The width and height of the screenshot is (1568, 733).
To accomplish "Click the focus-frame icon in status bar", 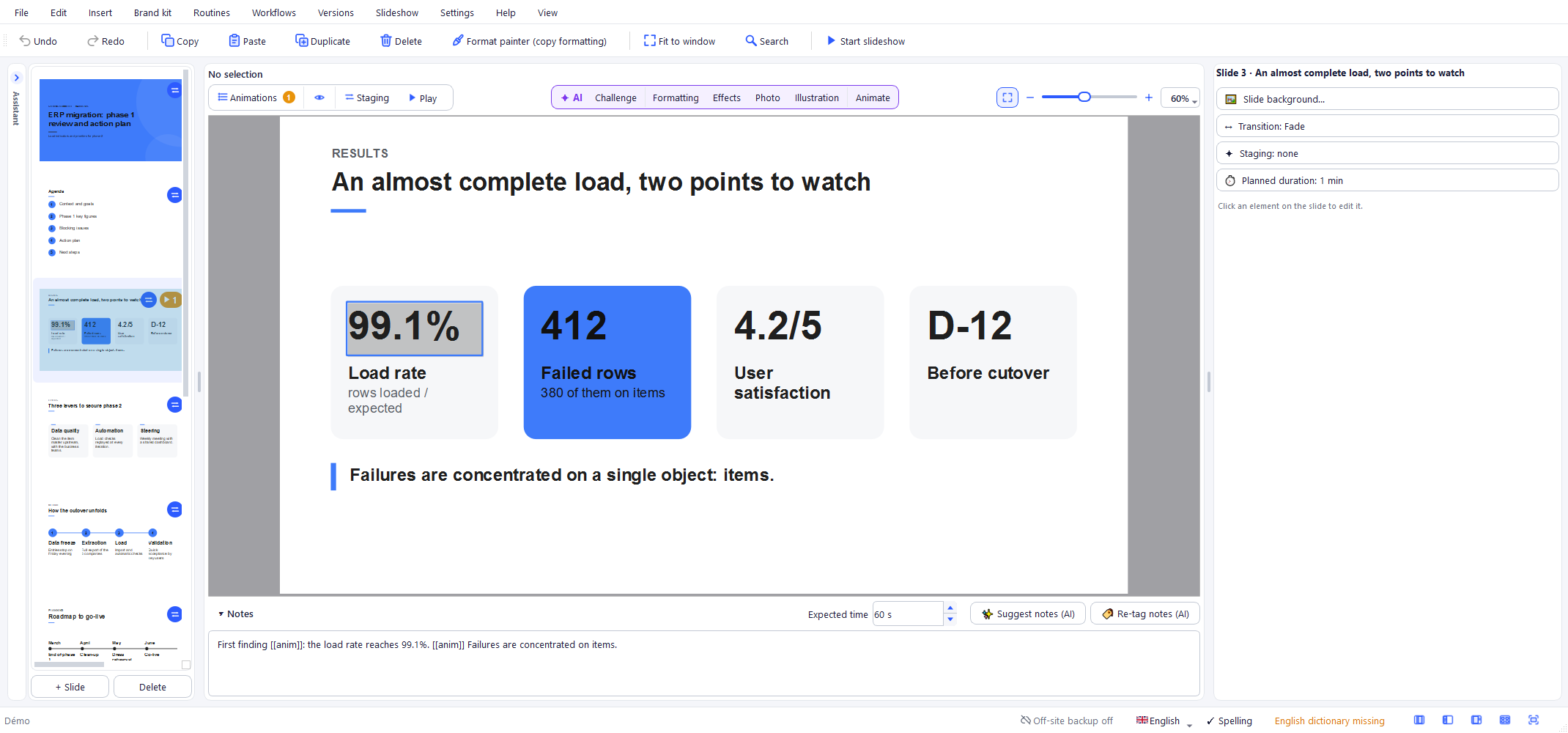I will click(x=1534, y=721).
